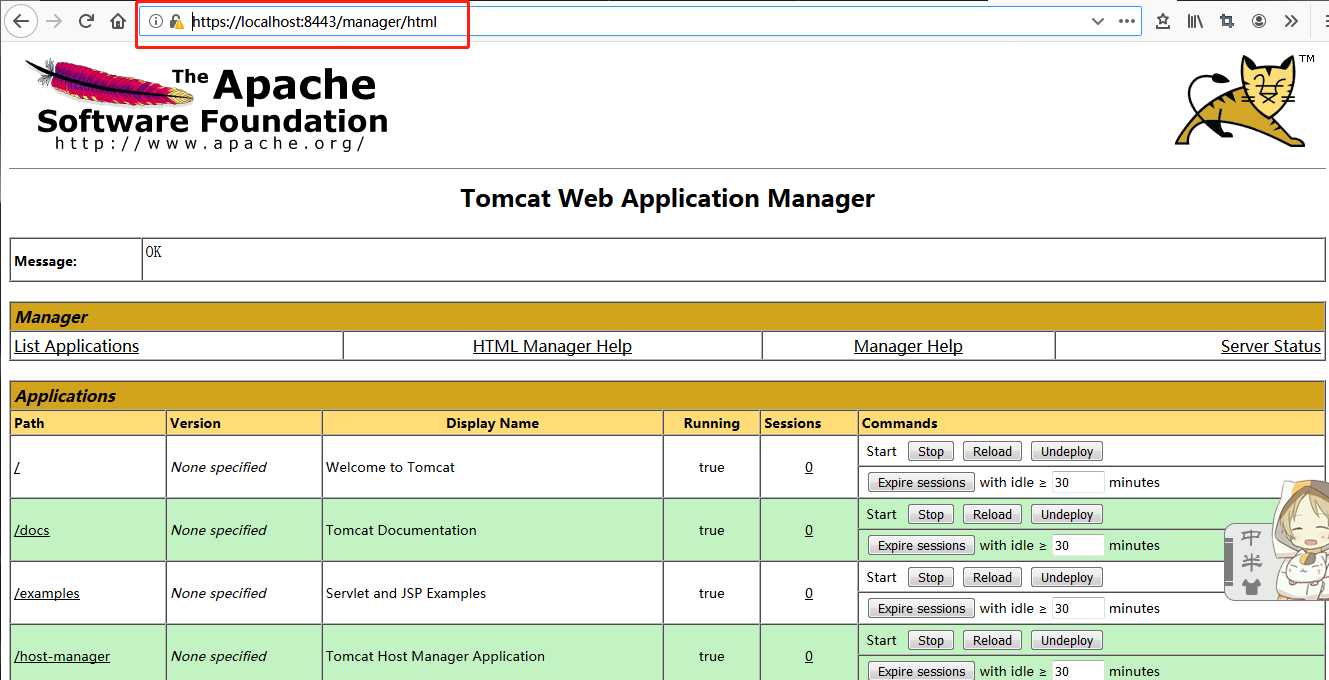The width and height of the screenshot is (1329, 680).
Task: Click the screenshot crop toolbar icon
Action: [x=1227, y=21]
